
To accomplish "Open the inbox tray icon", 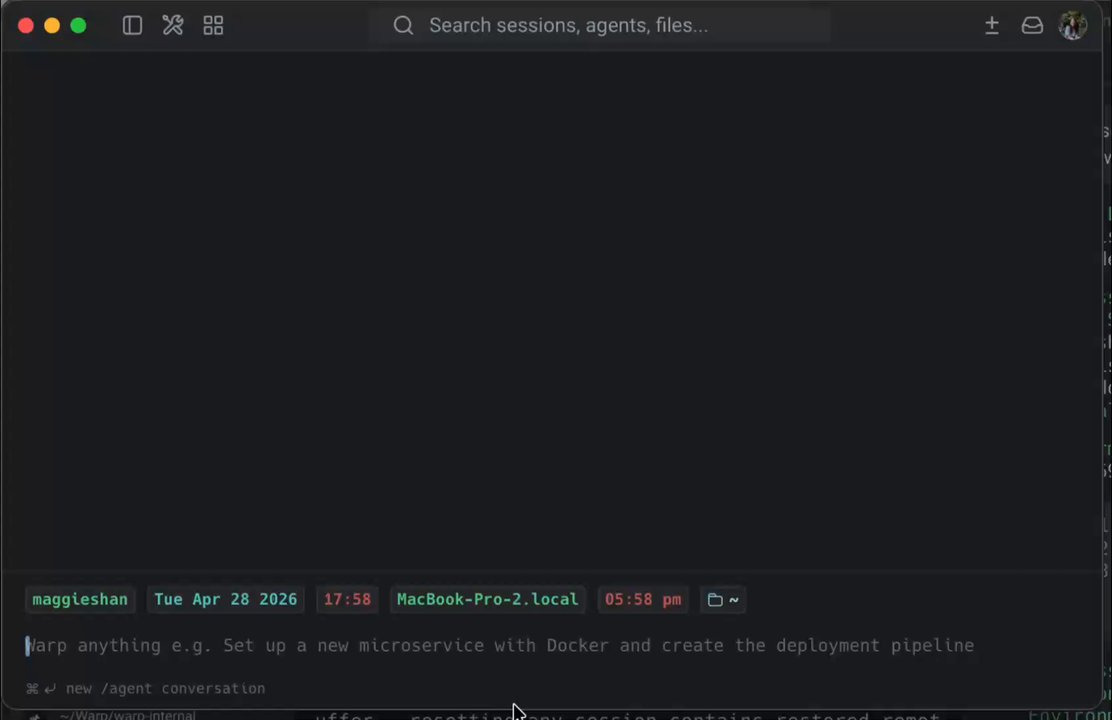I will click(x=1032, y=26).
